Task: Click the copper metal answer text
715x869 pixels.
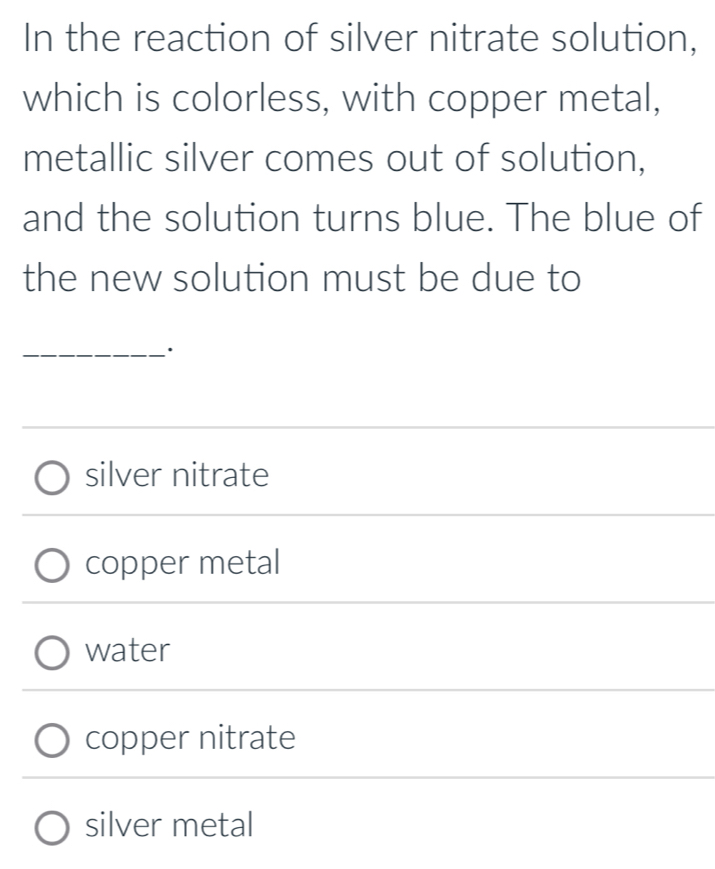Action: tap(183, 564)
